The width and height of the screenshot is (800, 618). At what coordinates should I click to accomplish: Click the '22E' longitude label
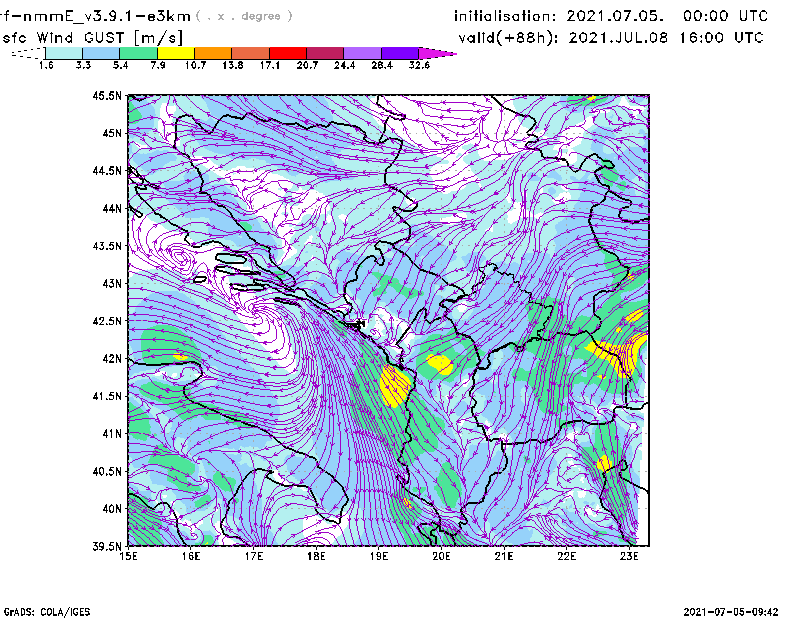[x=566, y=556]
